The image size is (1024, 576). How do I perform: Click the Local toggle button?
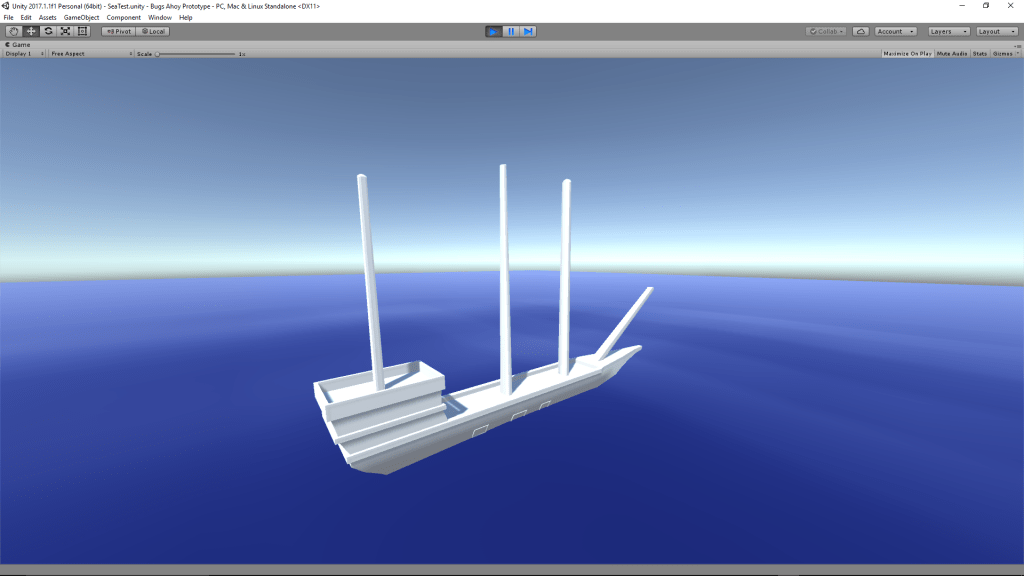152,31
